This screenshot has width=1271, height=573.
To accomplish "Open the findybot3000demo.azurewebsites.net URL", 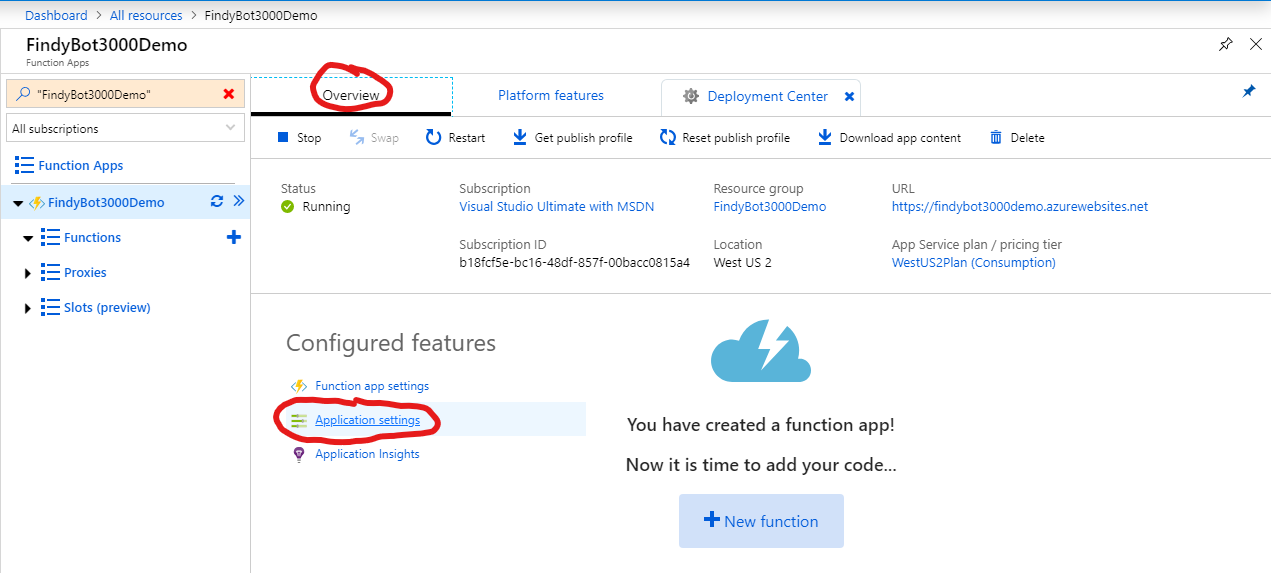I will point(1020,207).
